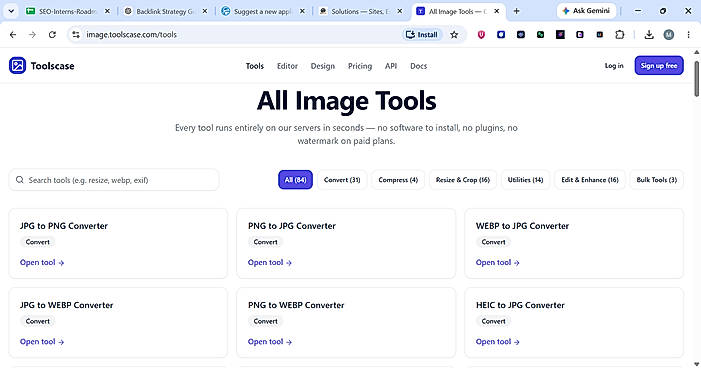Open tool for PNG to JPG Converter
Image resolution: width=701 pixels, height=368 pixels.
pos(270,262)
